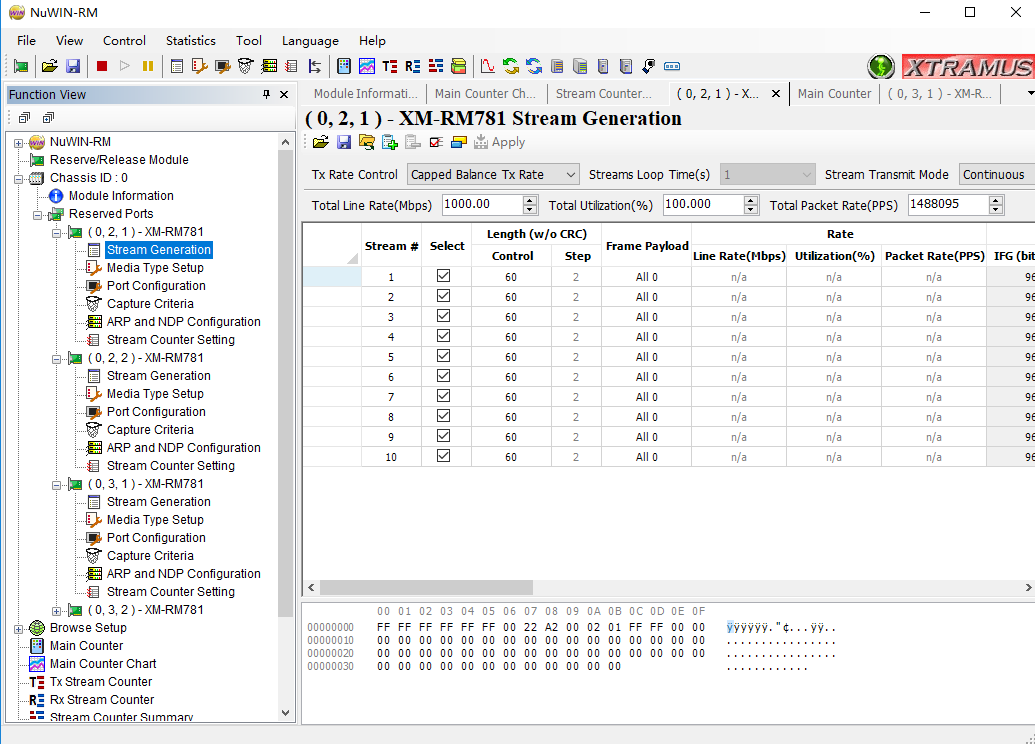This screenshot has height=744, width=1035.
Task: Pin the Function View panel
Action: click(x=267, y=94)
